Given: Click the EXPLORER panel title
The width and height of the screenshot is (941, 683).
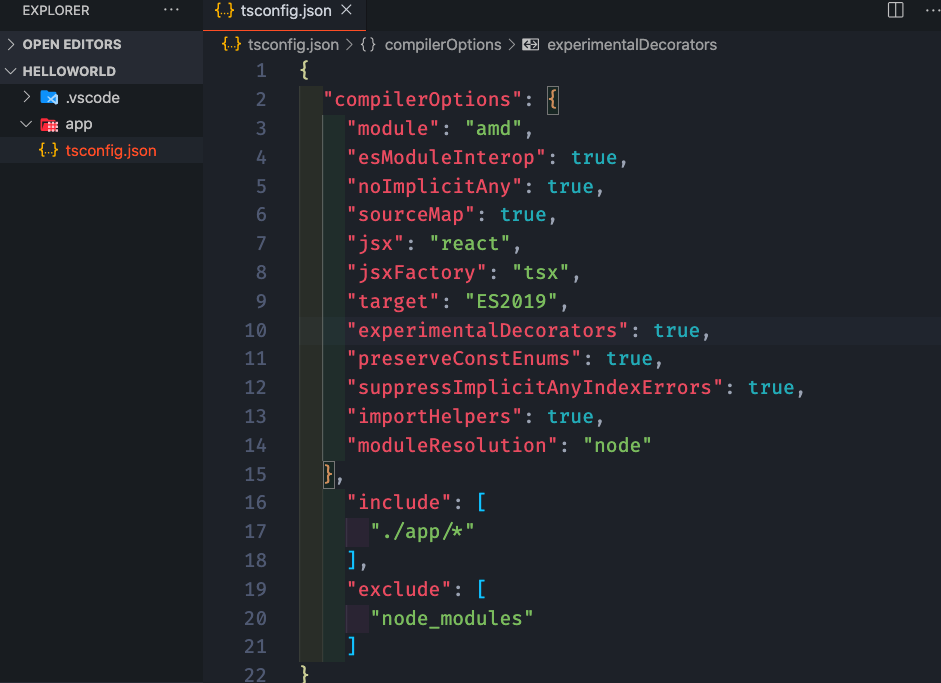Looking at the screenshot, I should (x=56, y=10).
